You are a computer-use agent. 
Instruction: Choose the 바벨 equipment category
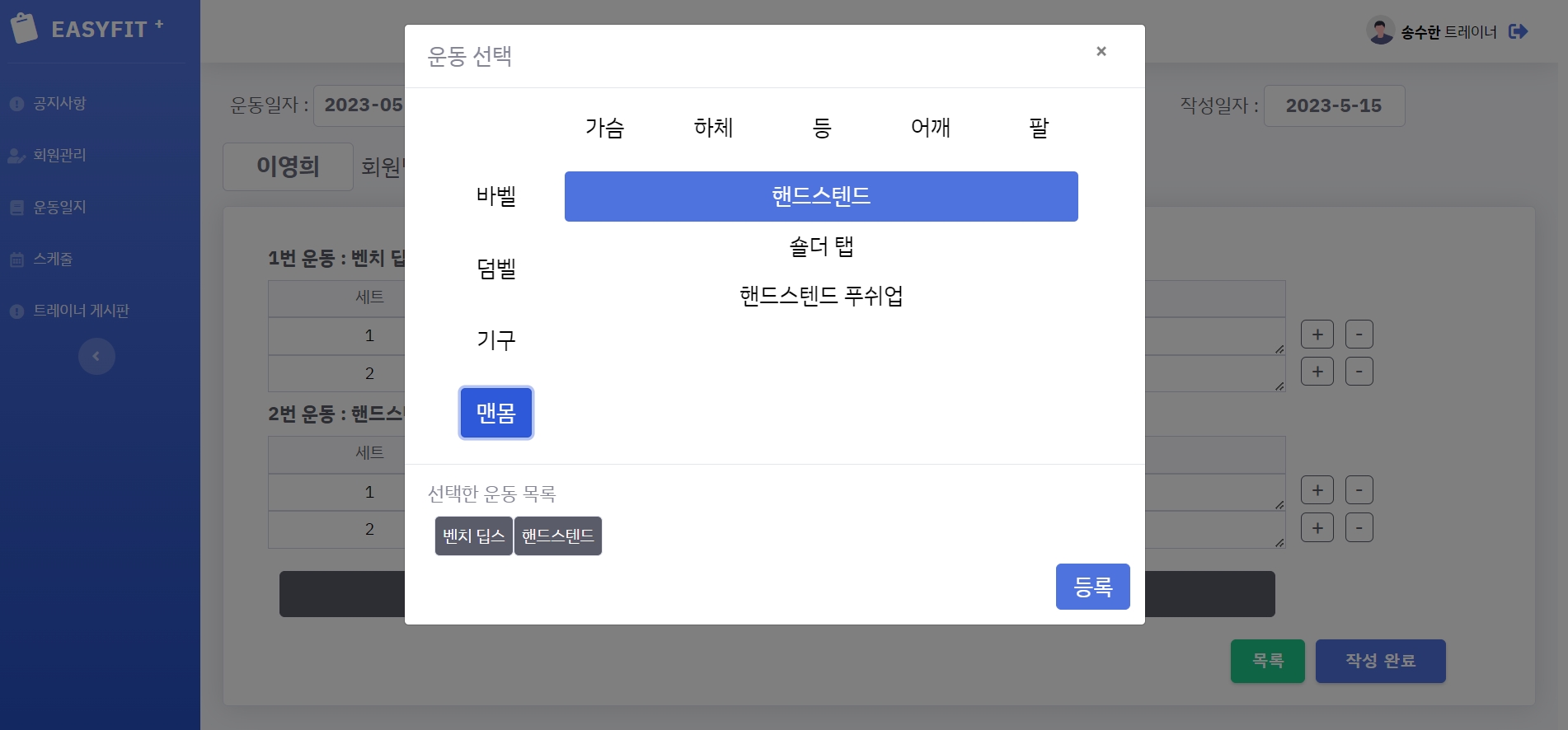496,196
